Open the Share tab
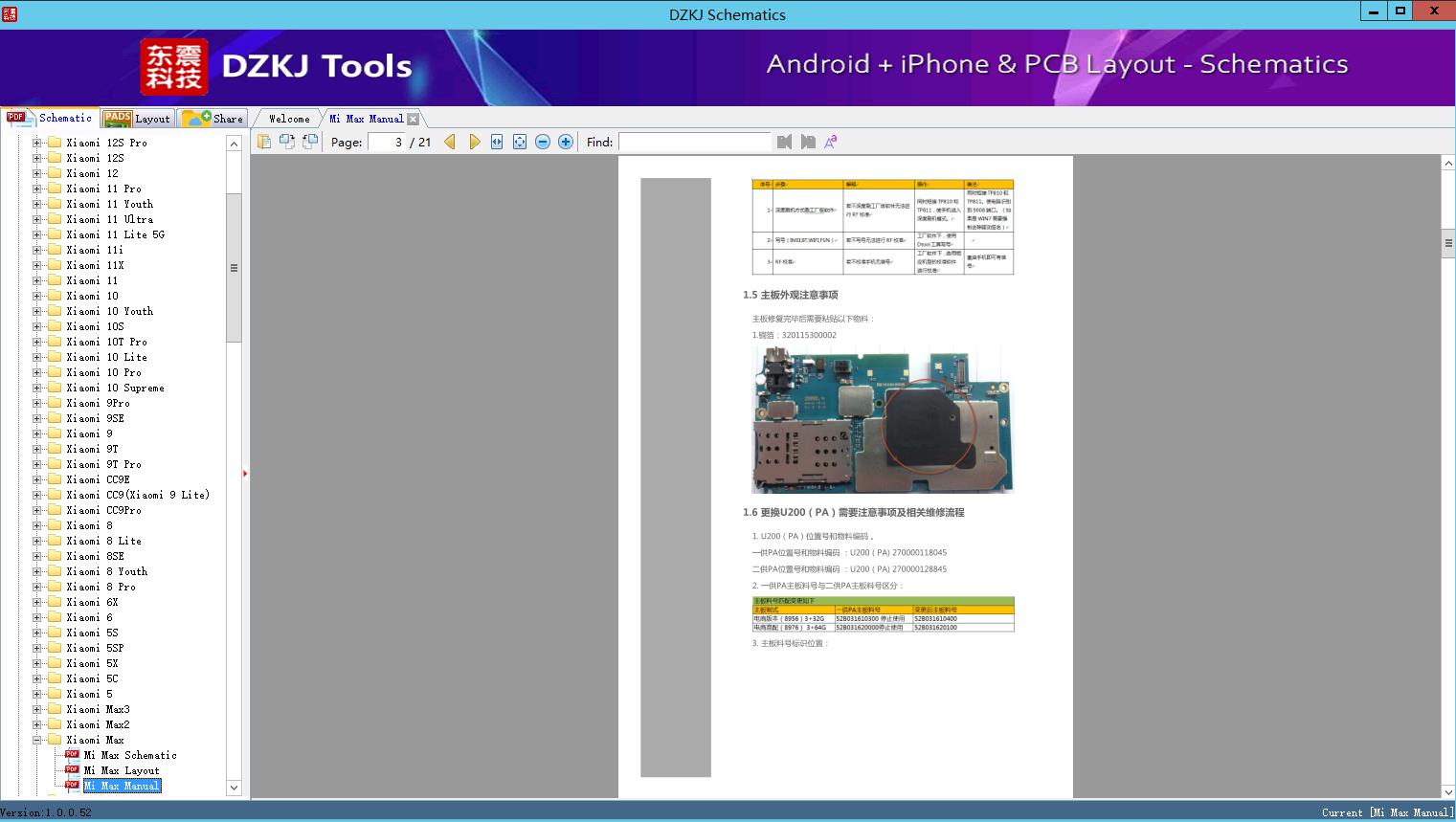This screenshot has height=822, width=1456. (x=213, y=119)
